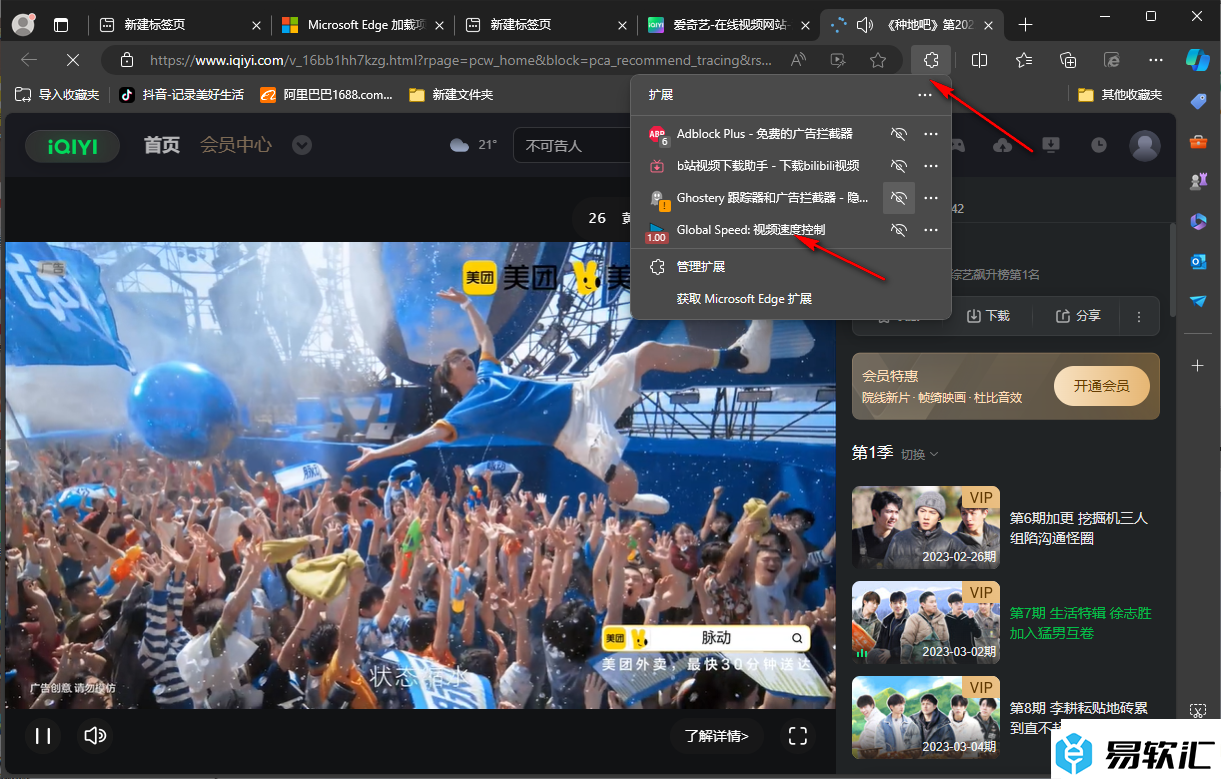Expand the season switch dropdown
The height and width of the screenshot is (779, 1221).
pos(920,454)
